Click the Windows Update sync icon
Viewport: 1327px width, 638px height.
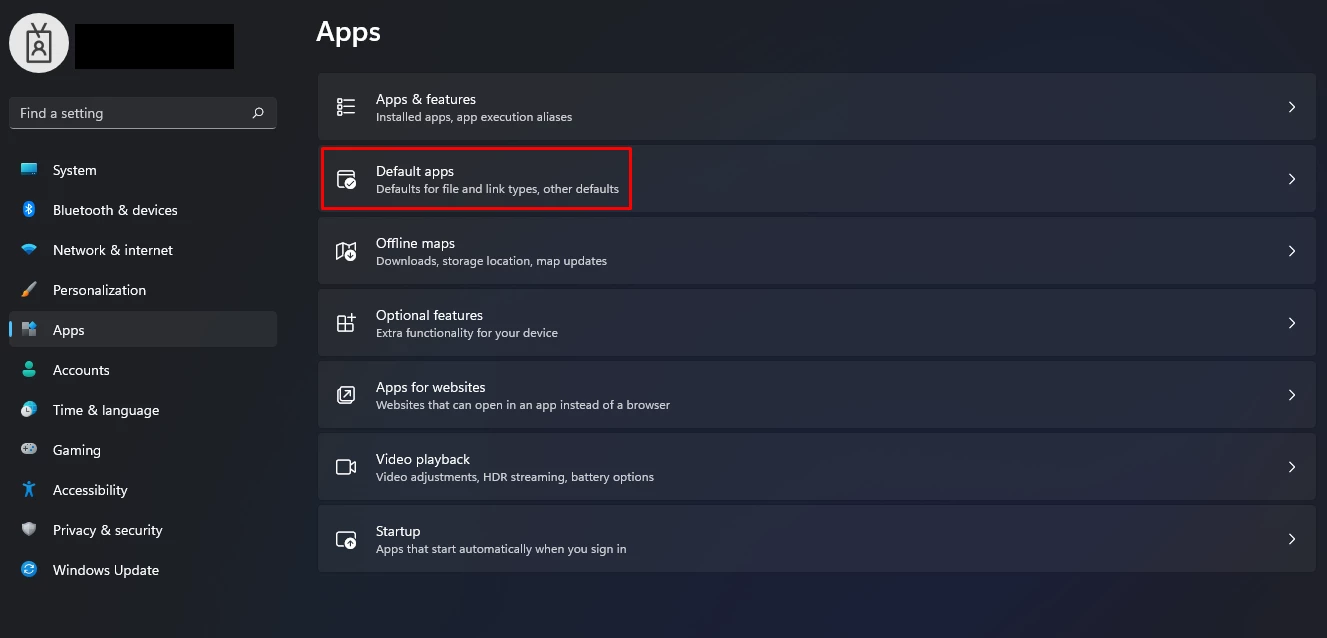29,570
